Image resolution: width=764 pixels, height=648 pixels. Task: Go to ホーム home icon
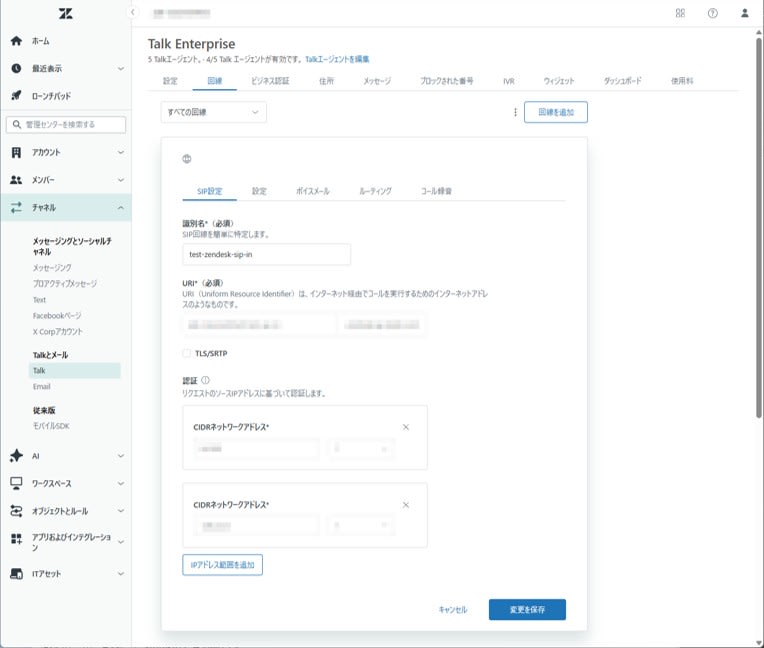(x=16, y=41)
